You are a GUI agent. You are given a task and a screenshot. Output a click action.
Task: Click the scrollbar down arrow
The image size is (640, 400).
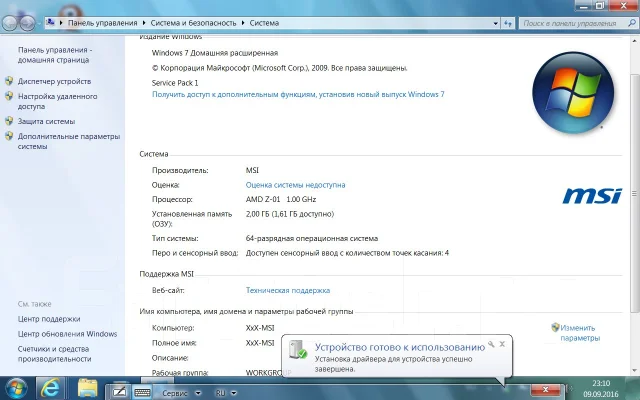tap(634, 370)
